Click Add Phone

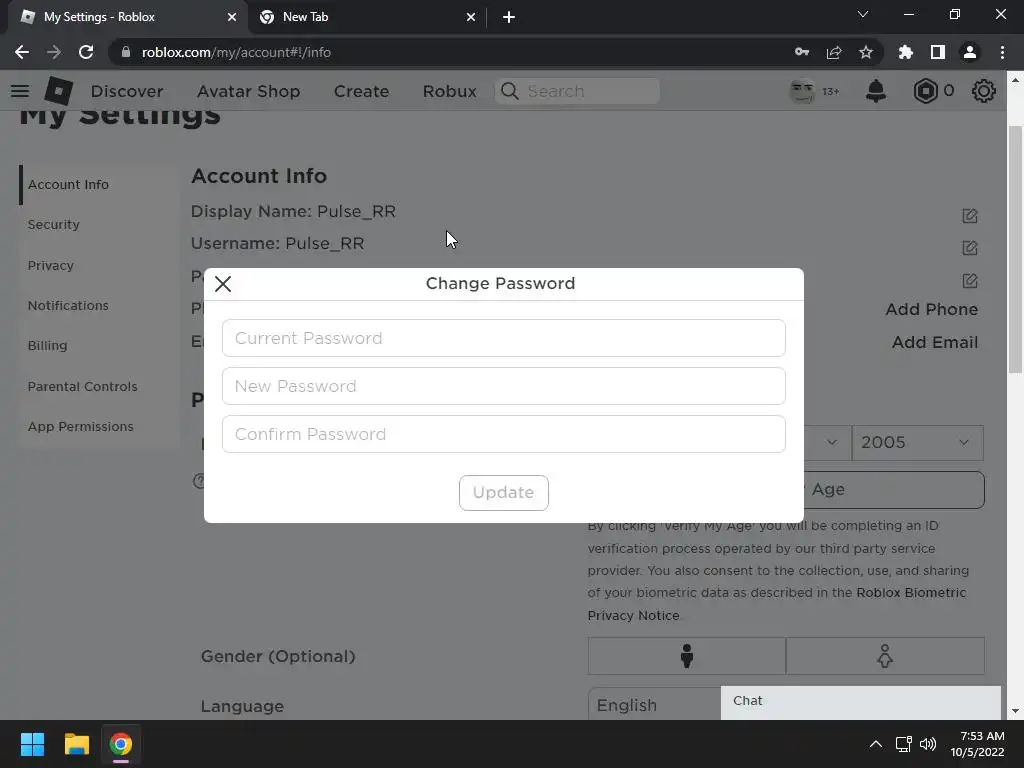pos(931,310)
